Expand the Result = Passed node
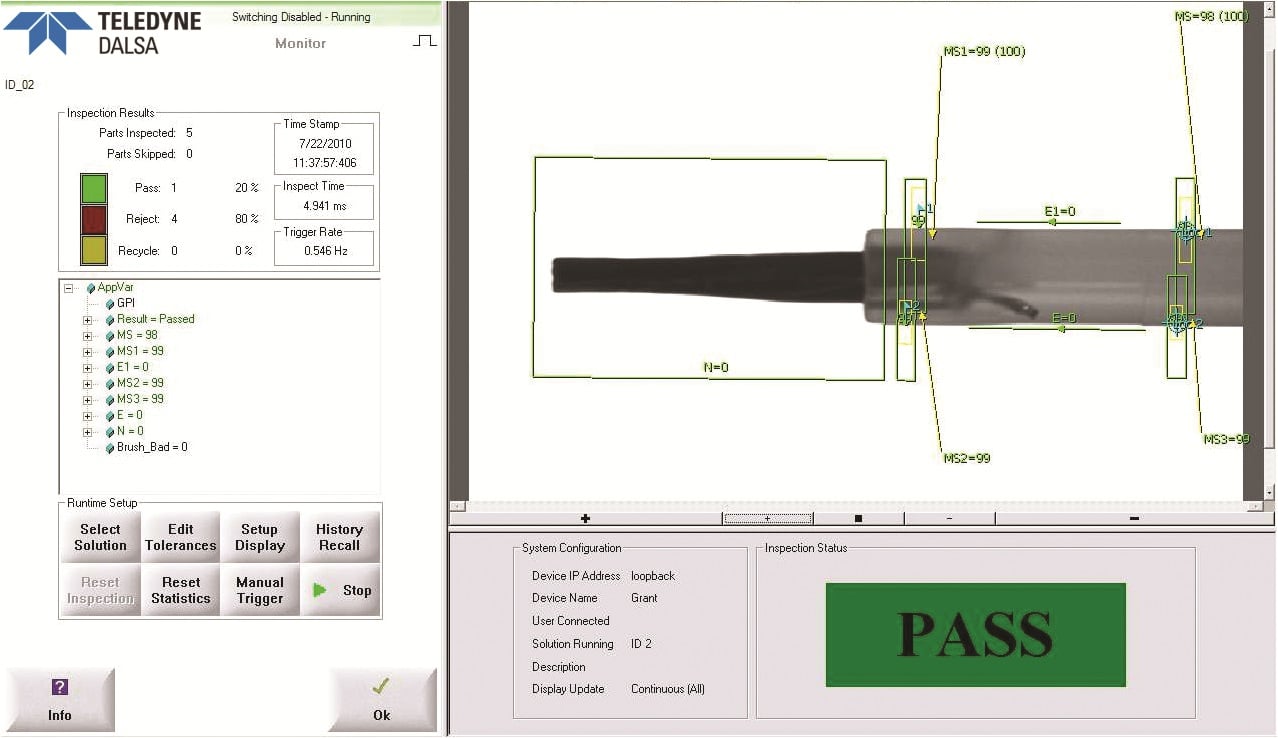1278x738 pixels. click(x=88, y=320)
